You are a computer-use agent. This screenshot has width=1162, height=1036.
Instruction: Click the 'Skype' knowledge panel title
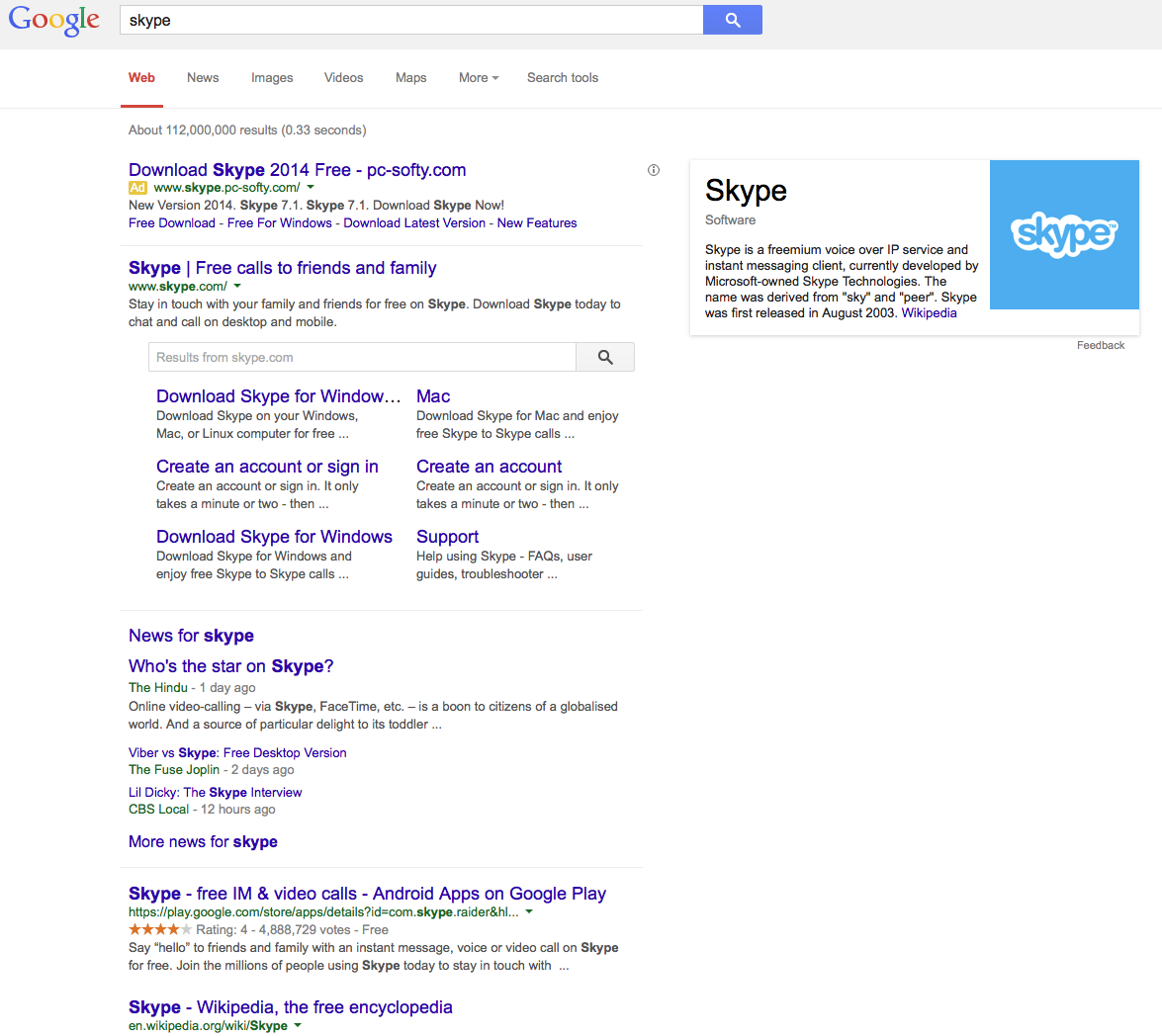point(746,191)
